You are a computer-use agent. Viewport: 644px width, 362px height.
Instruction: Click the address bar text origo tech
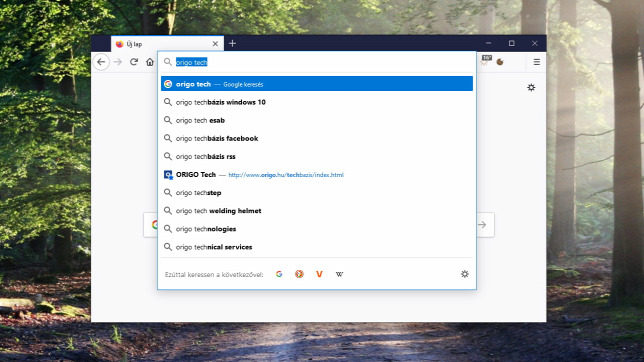pos(191,62)
